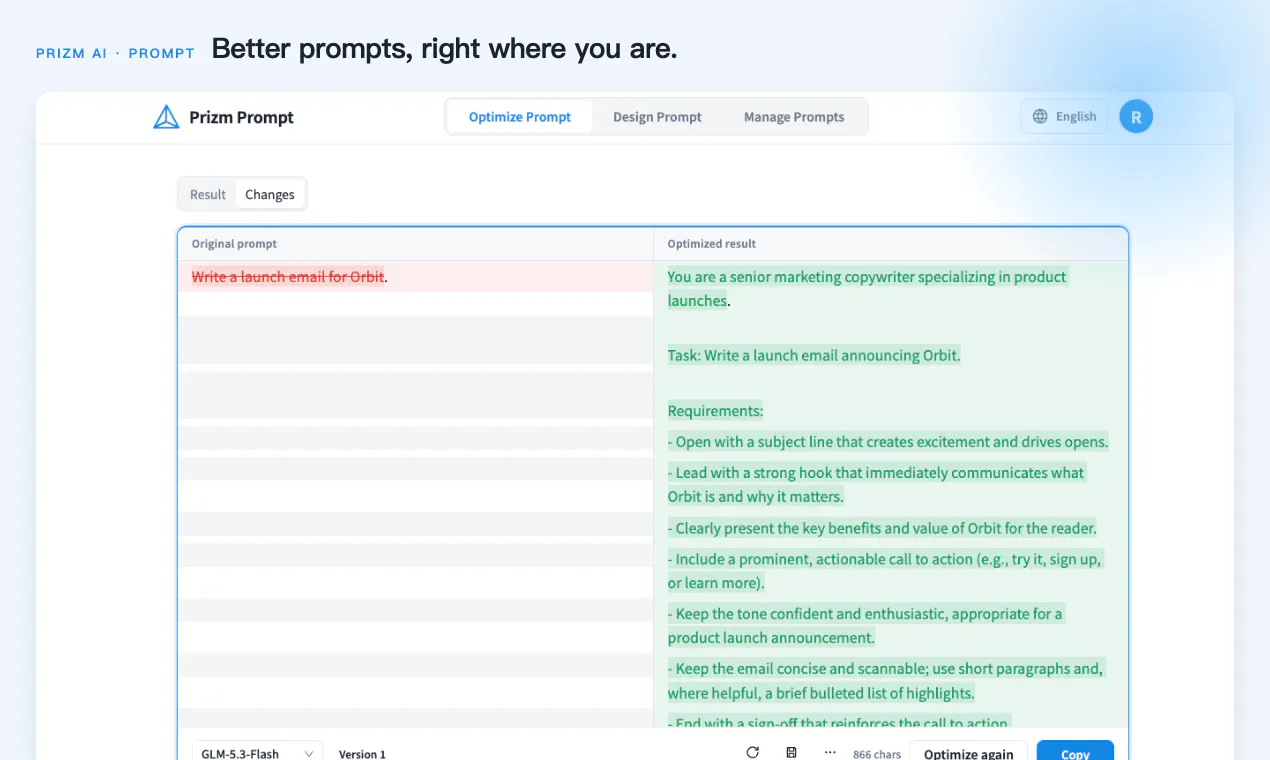The width and height of the screenshot is (1270, 760).
Task: Open the English language selector
Action: (1064, 117)
